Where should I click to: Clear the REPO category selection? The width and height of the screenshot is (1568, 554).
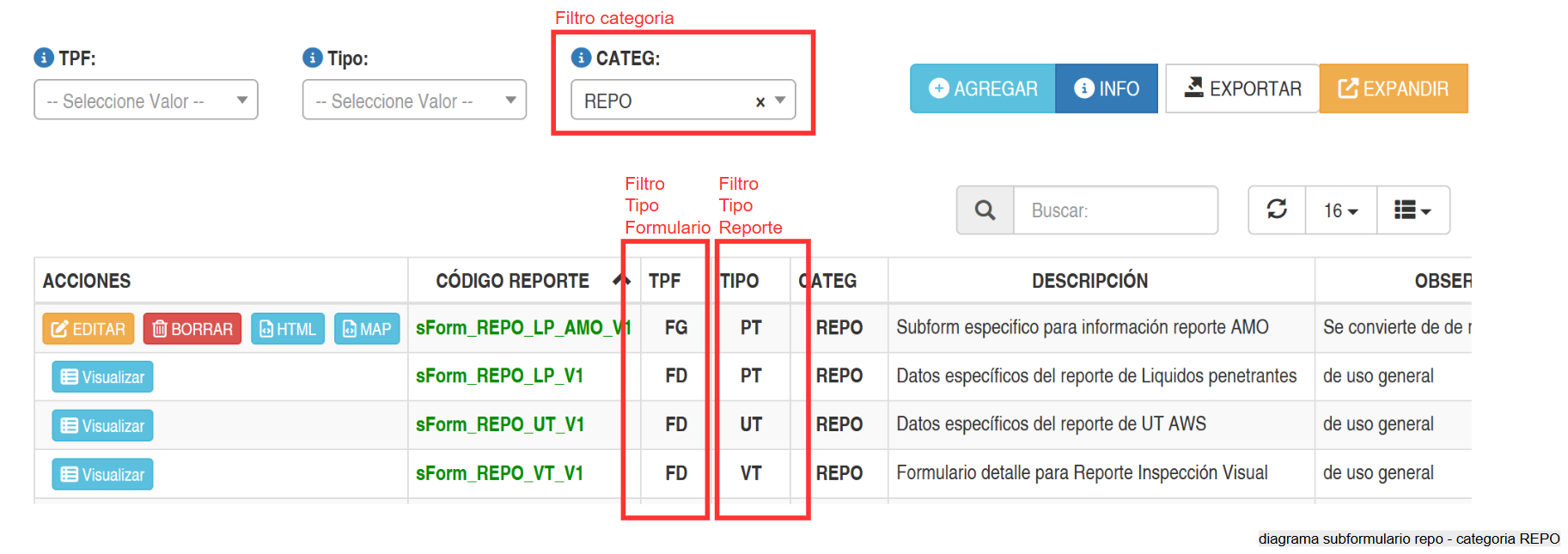pos(760,102)
